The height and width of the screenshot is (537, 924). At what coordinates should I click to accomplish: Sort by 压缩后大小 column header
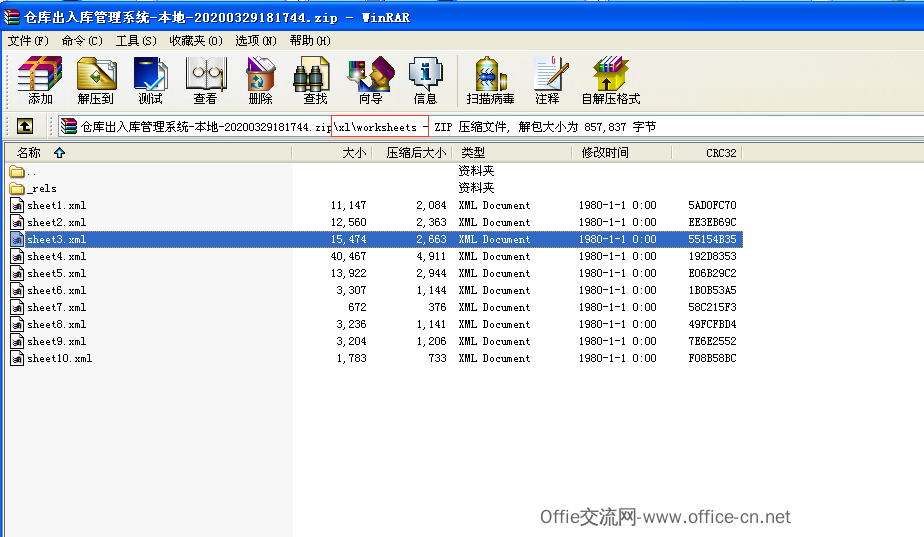pos(412,153)
